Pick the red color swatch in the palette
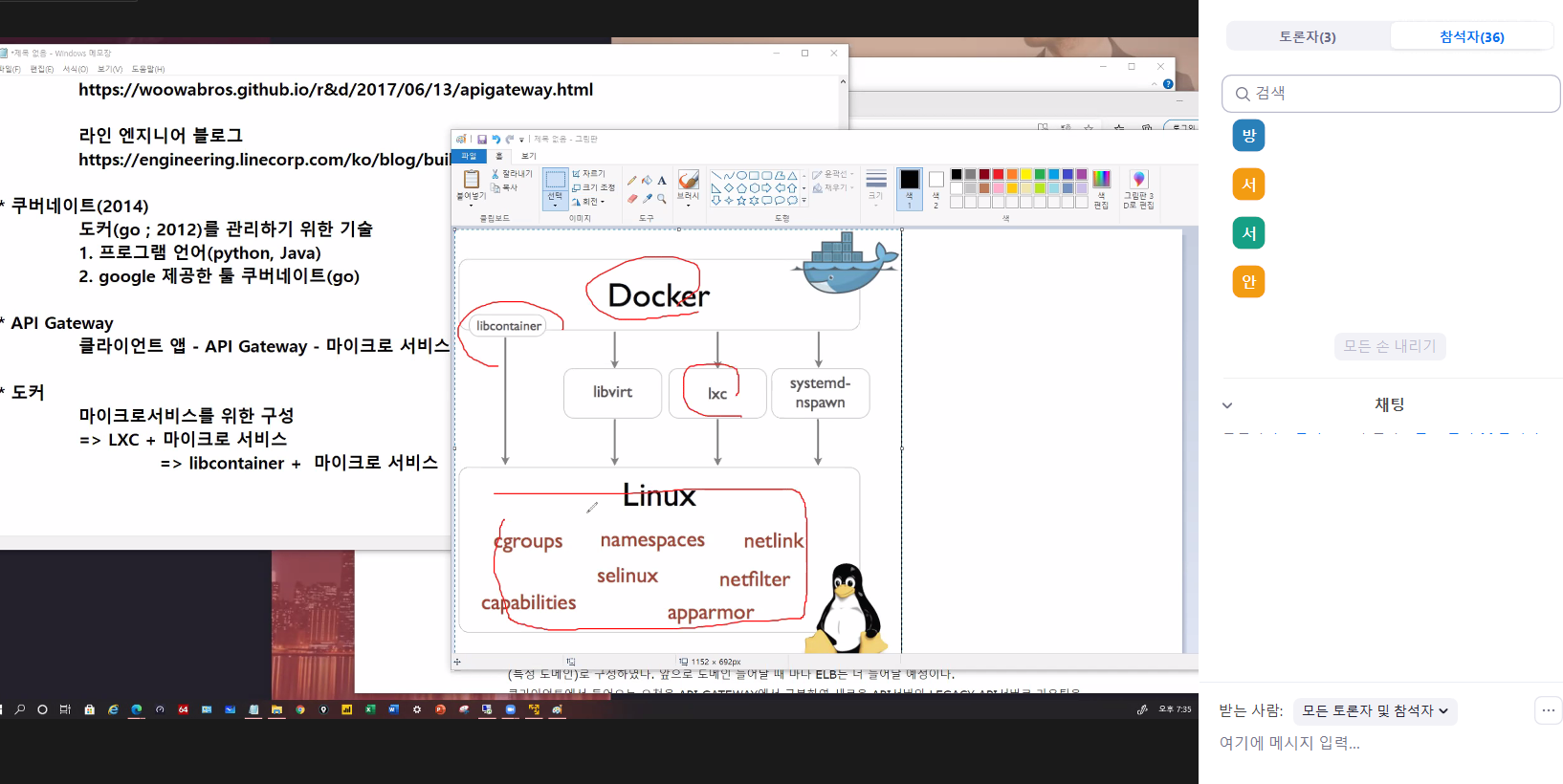This screenshot has width=1563, height=784. (x=998, y=175)
